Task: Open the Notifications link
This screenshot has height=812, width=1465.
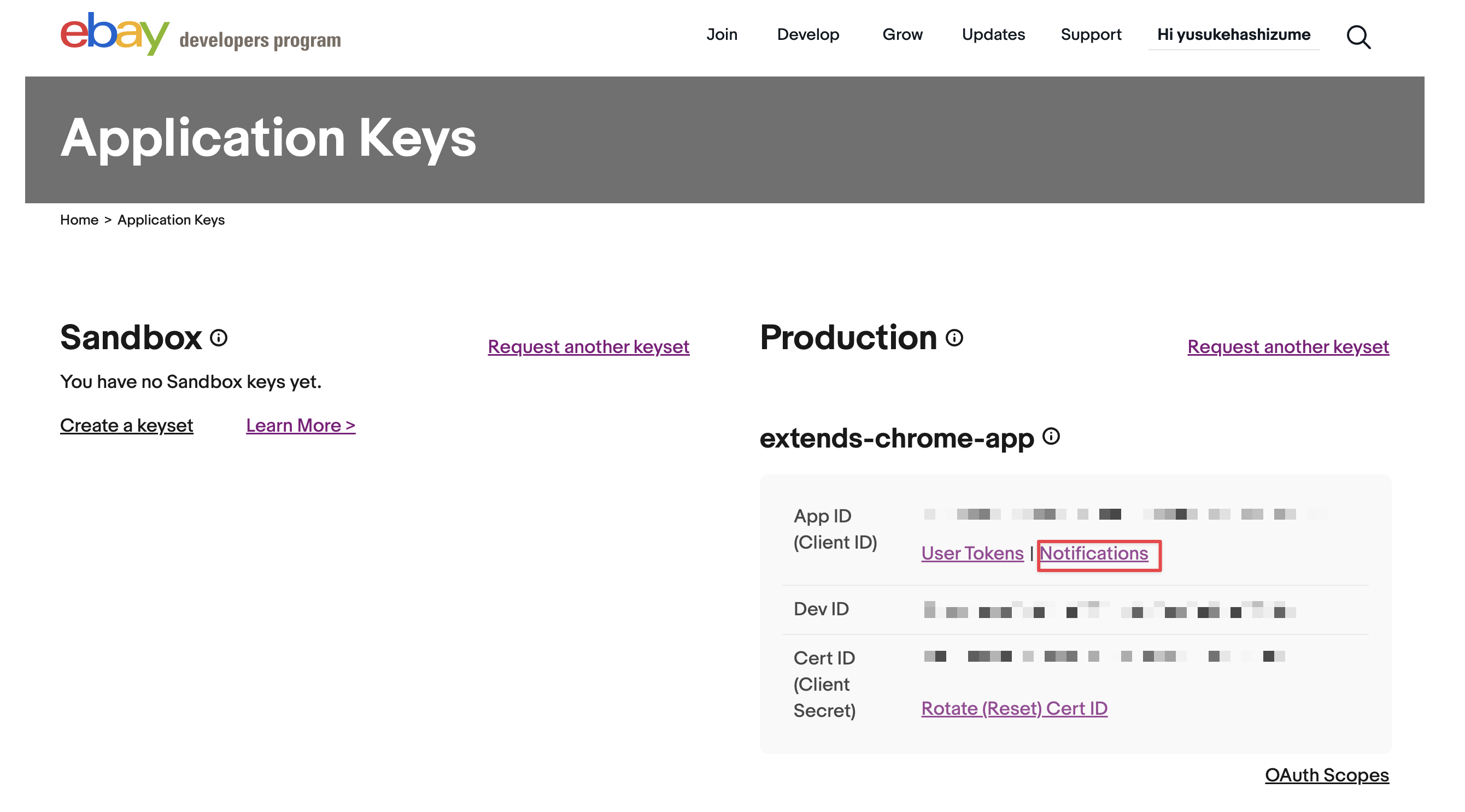Action: (1094, 554)
